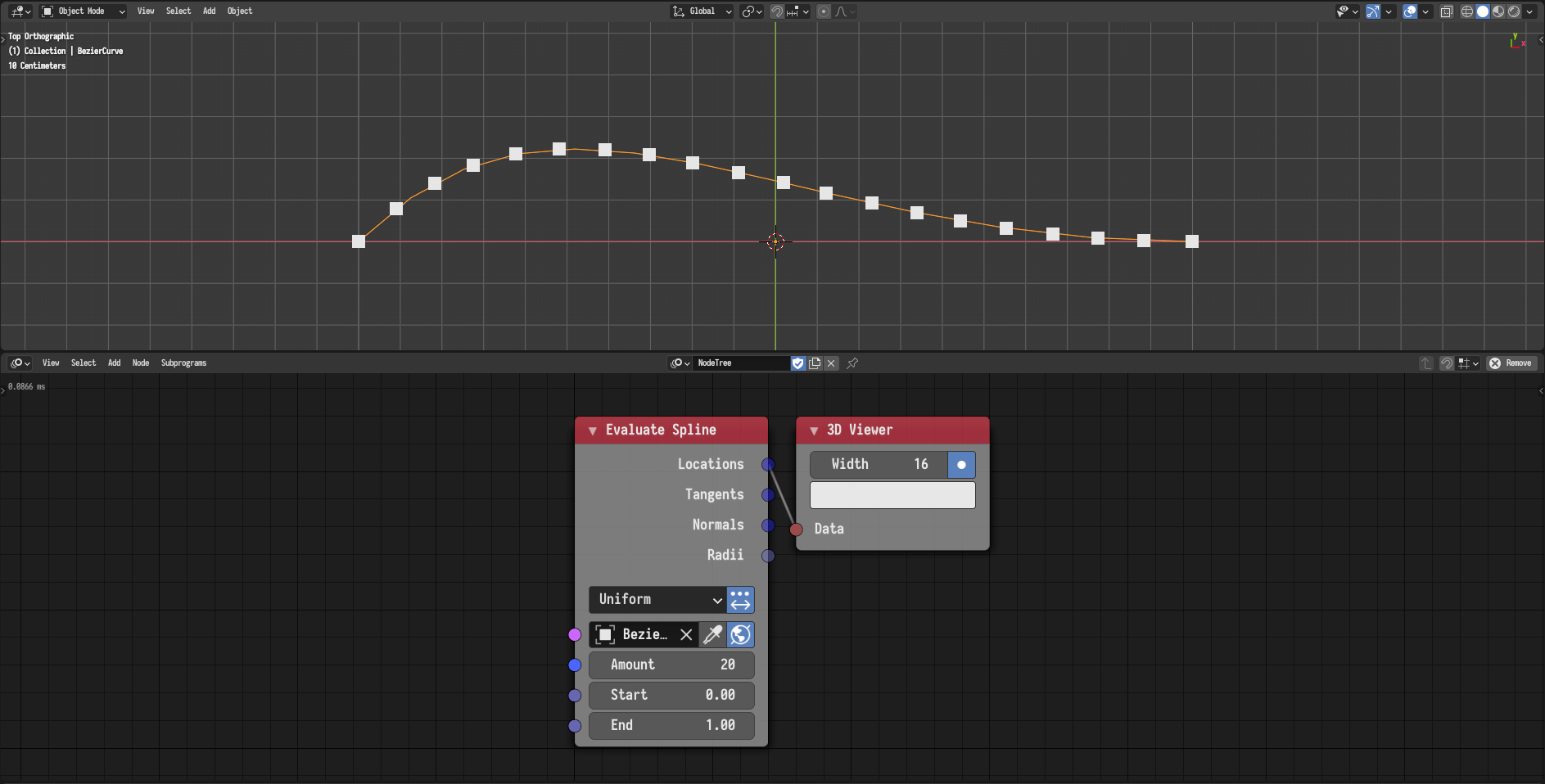The image size is (1545, 784).
Task: Open the Add menu in the 3D viewport
Action: (209, 11)
